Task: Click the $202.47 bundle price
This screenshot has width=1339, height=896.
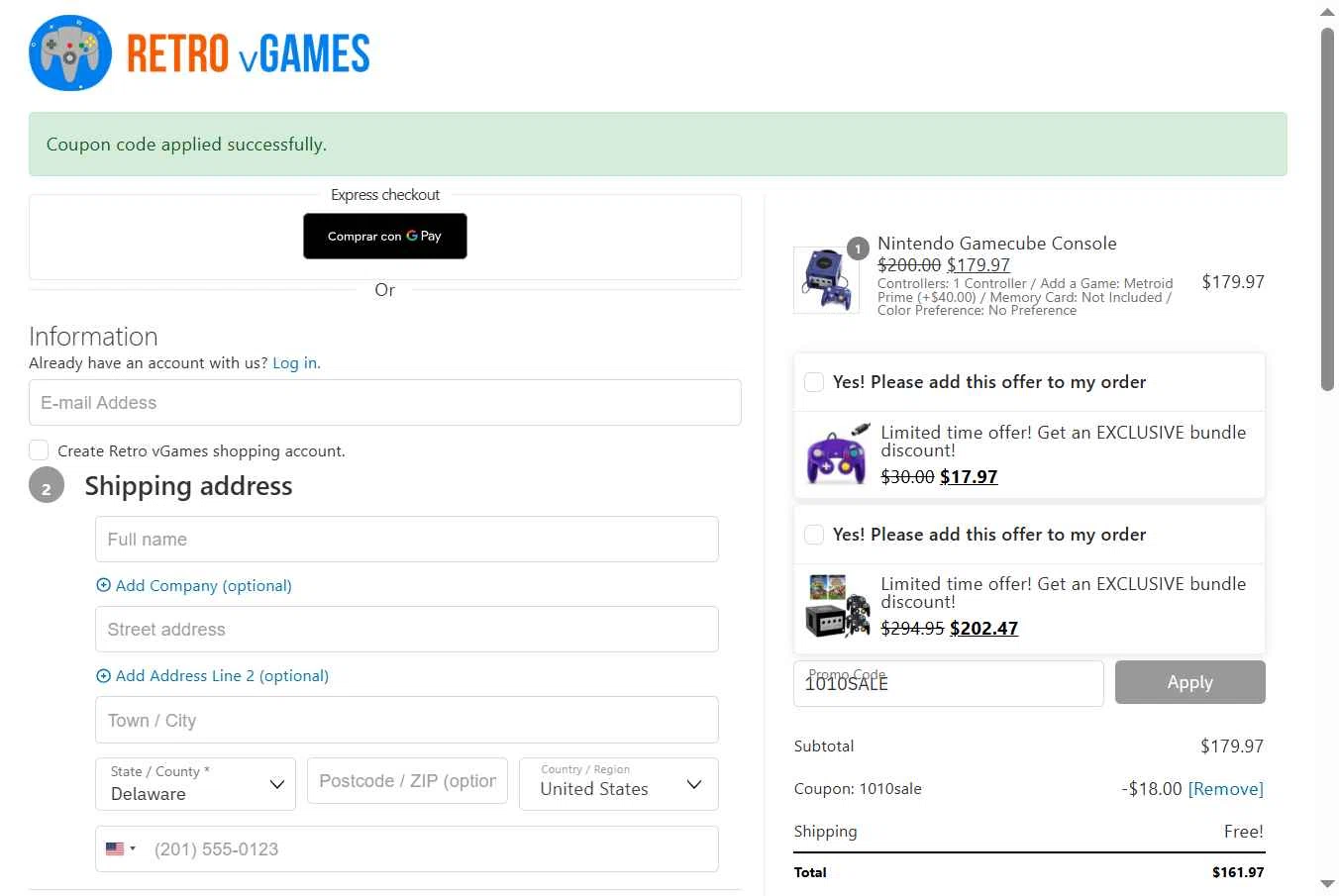Action: coord(983,628)
